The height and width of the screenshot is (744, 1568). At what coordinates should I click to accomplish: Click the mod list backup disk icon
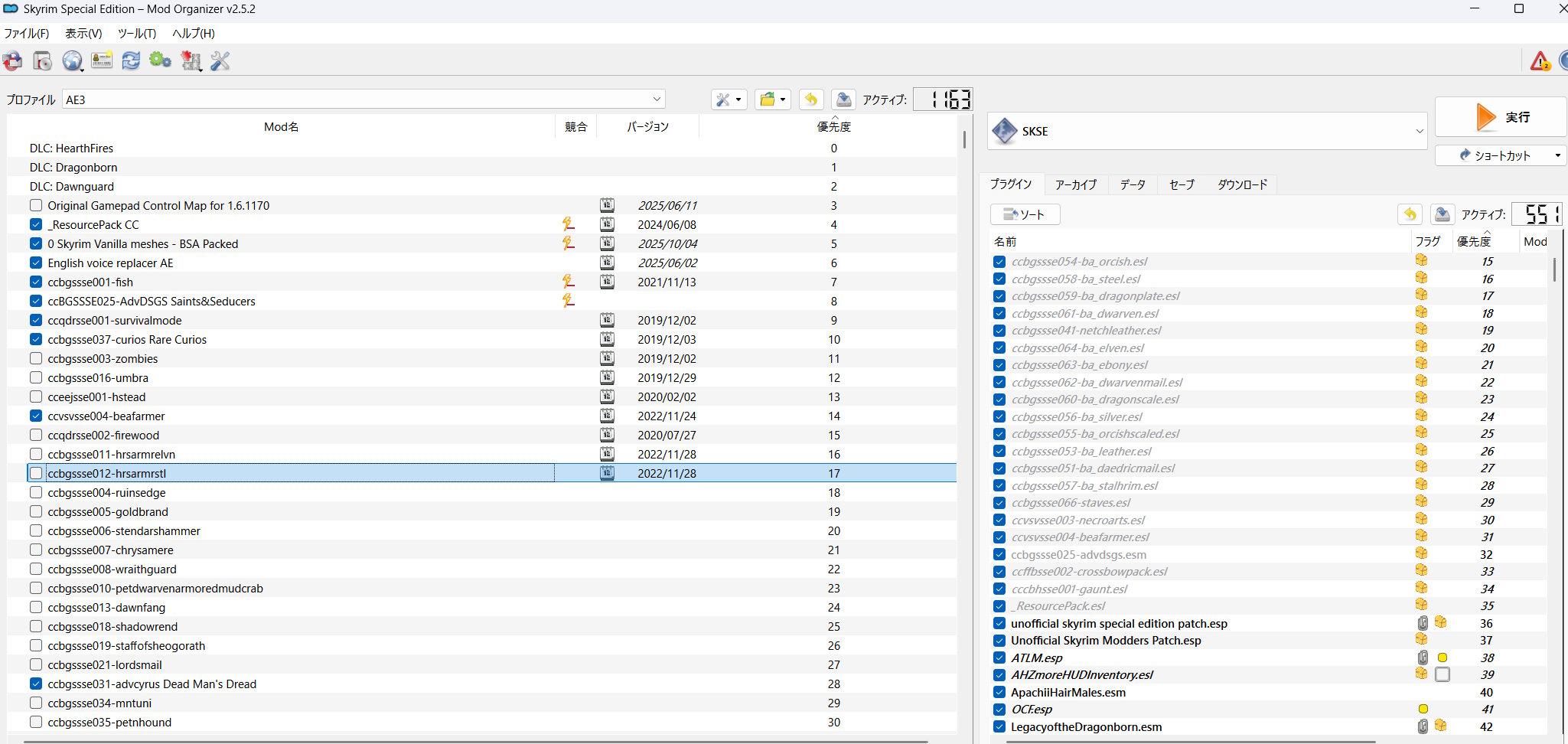pyautogui.click(x=843, y=100)
